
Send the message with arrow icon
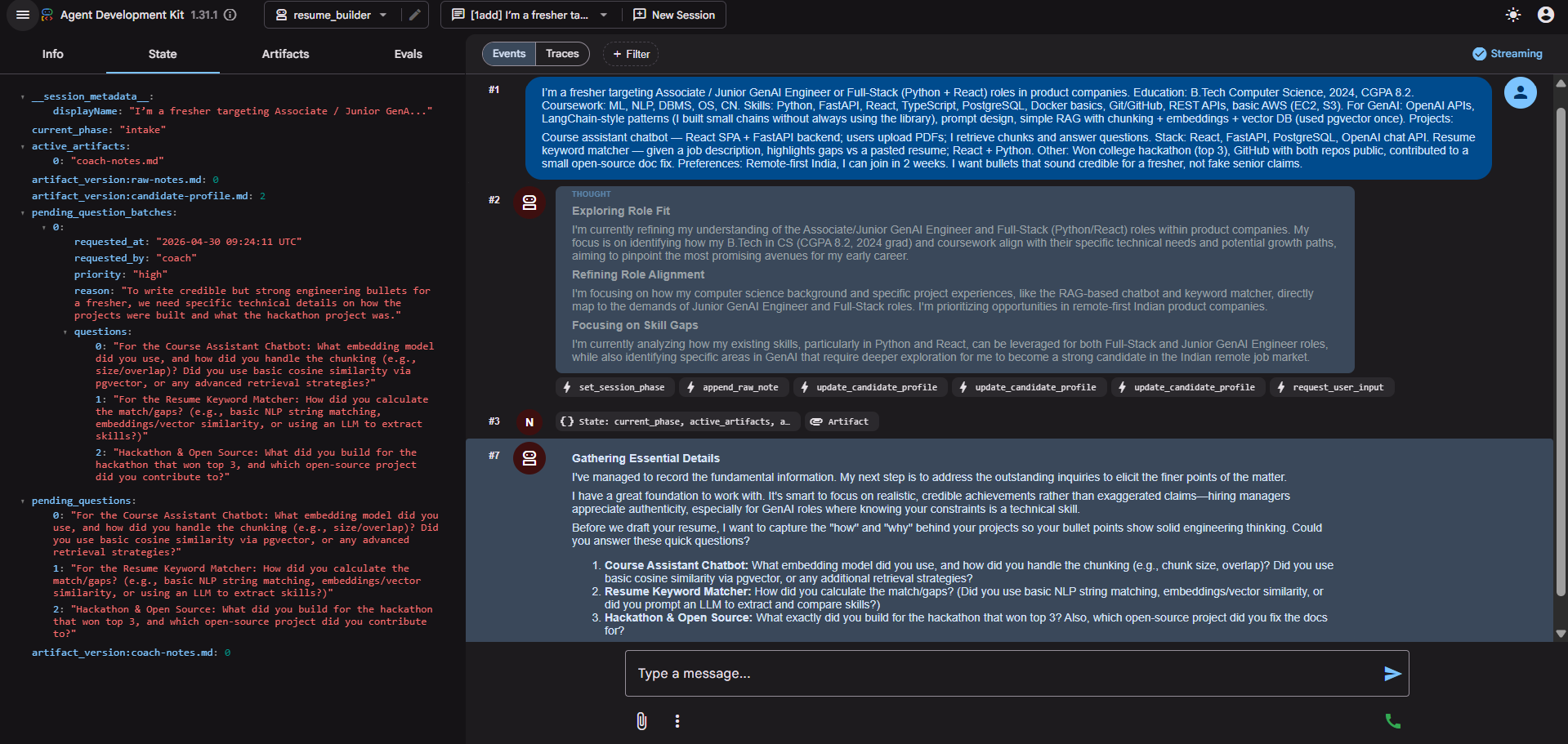[x=1392, y=674]
